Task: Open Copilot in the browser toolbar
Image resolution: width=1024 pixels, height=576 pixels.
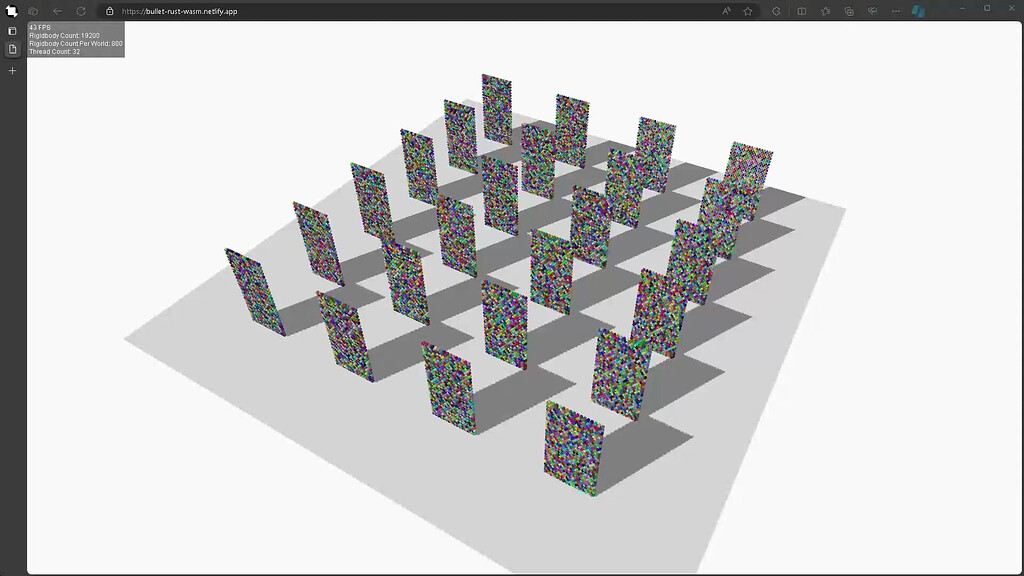Action: [x=917, y=11]
